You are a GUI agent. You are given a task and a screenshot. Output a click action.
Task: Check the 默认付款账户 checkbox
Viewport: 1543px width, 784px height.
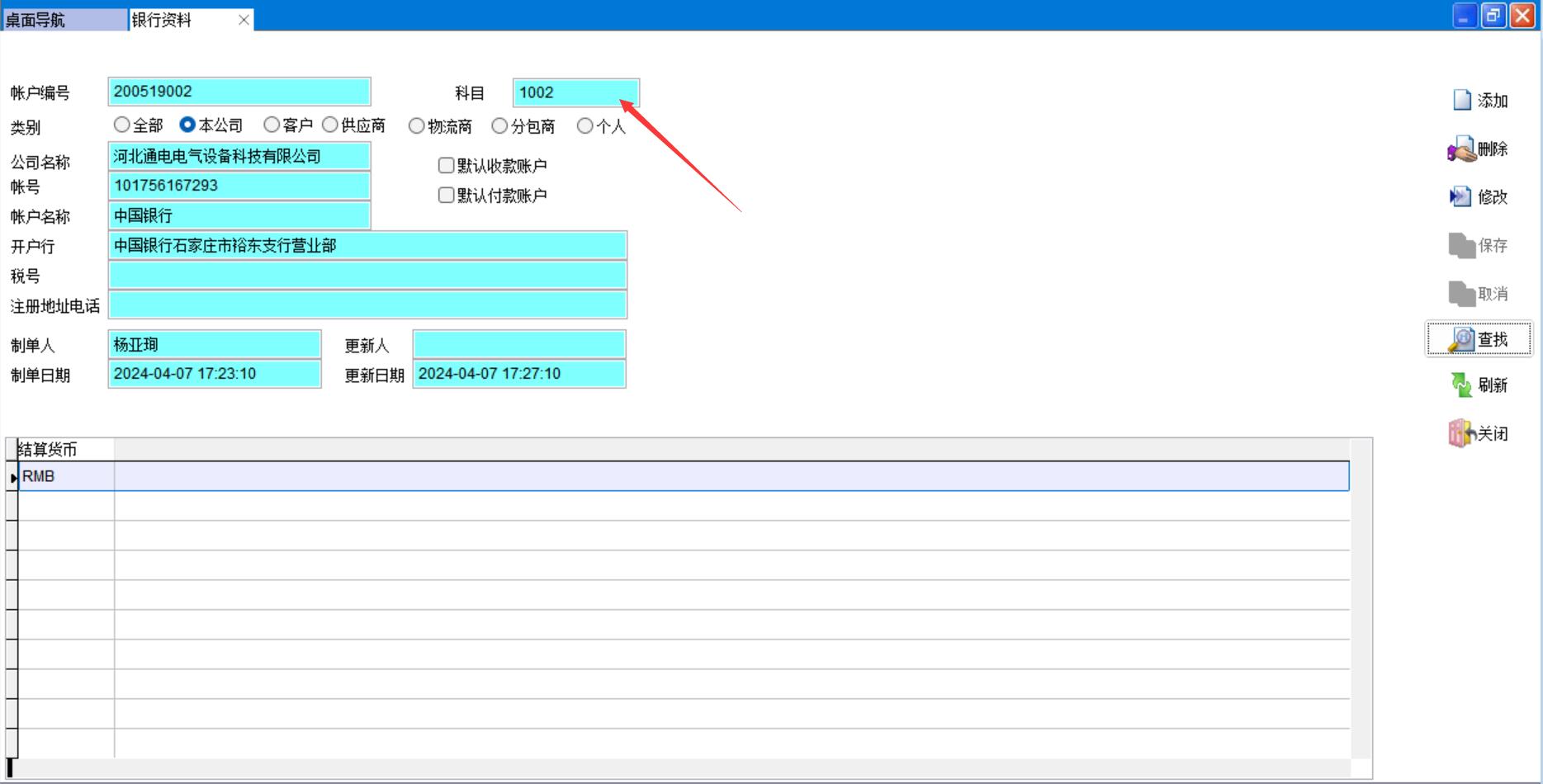click(x=447, y=196)
